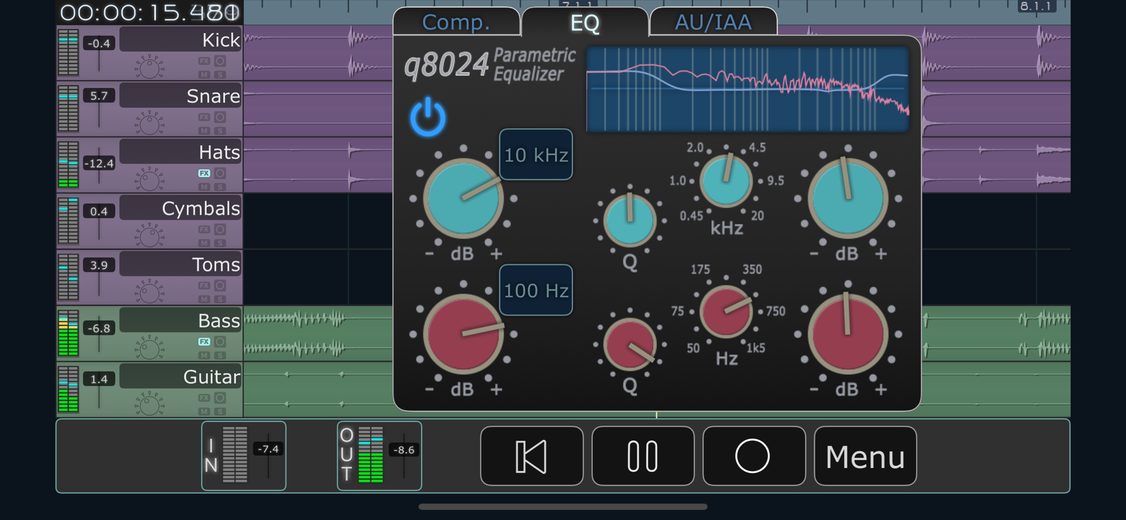The width and height of the screenshot is (1126, 520).
Task: Open FX for the Guitar track
Action: coord(204,397)
